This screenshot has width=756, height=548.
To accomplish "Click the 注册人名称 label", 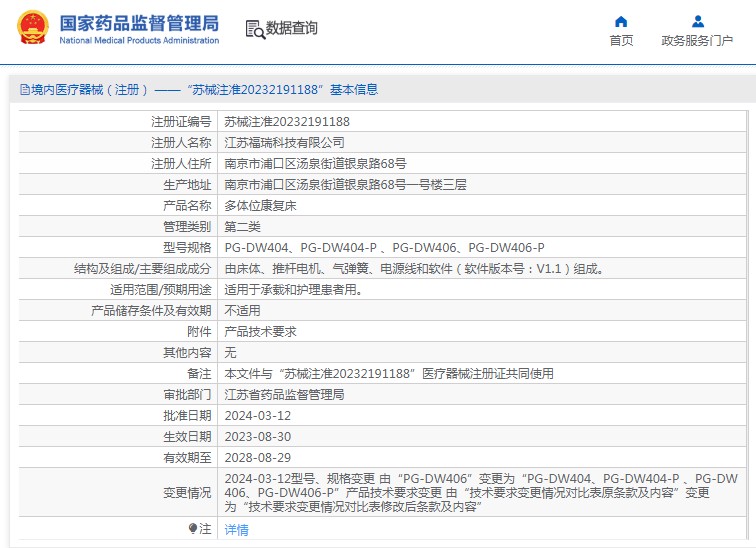I will 181,143.
